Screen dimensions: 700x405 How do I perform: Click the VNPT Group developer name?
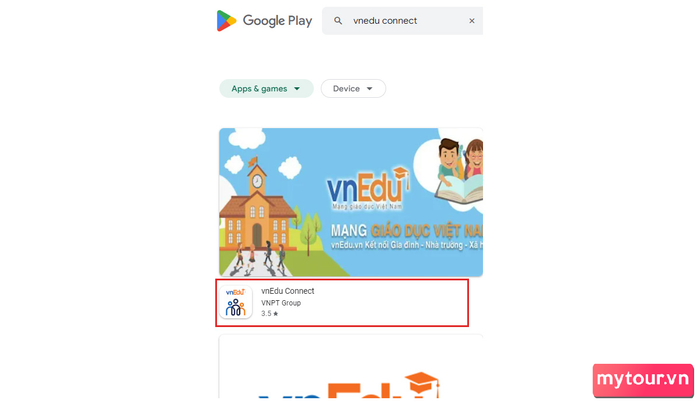281,303
